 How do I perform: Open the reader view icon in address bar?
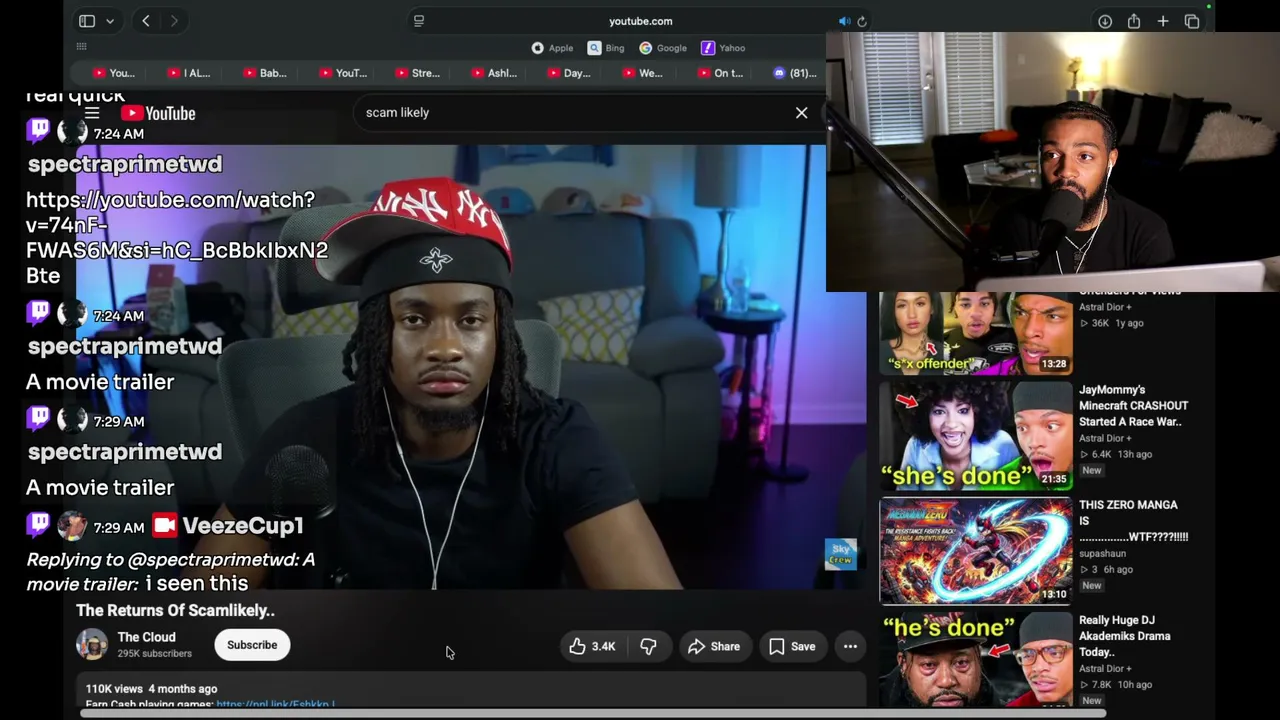[419, 21]
